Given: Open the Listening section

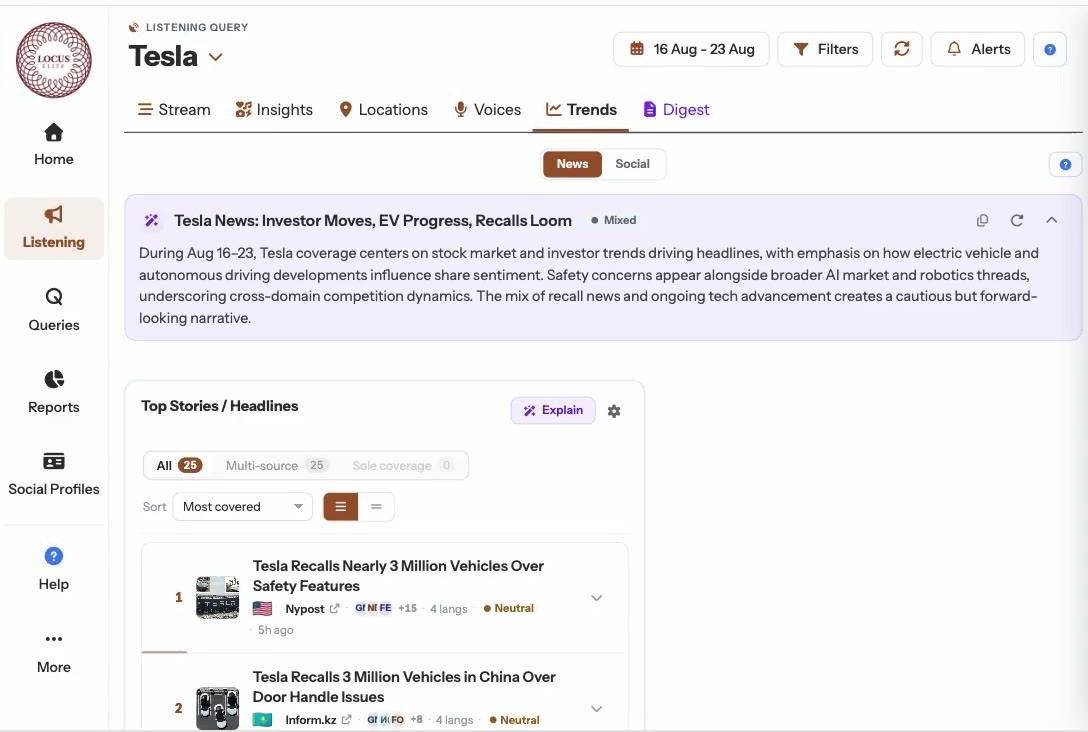Looking at the screenshot, I should (53, 228).
